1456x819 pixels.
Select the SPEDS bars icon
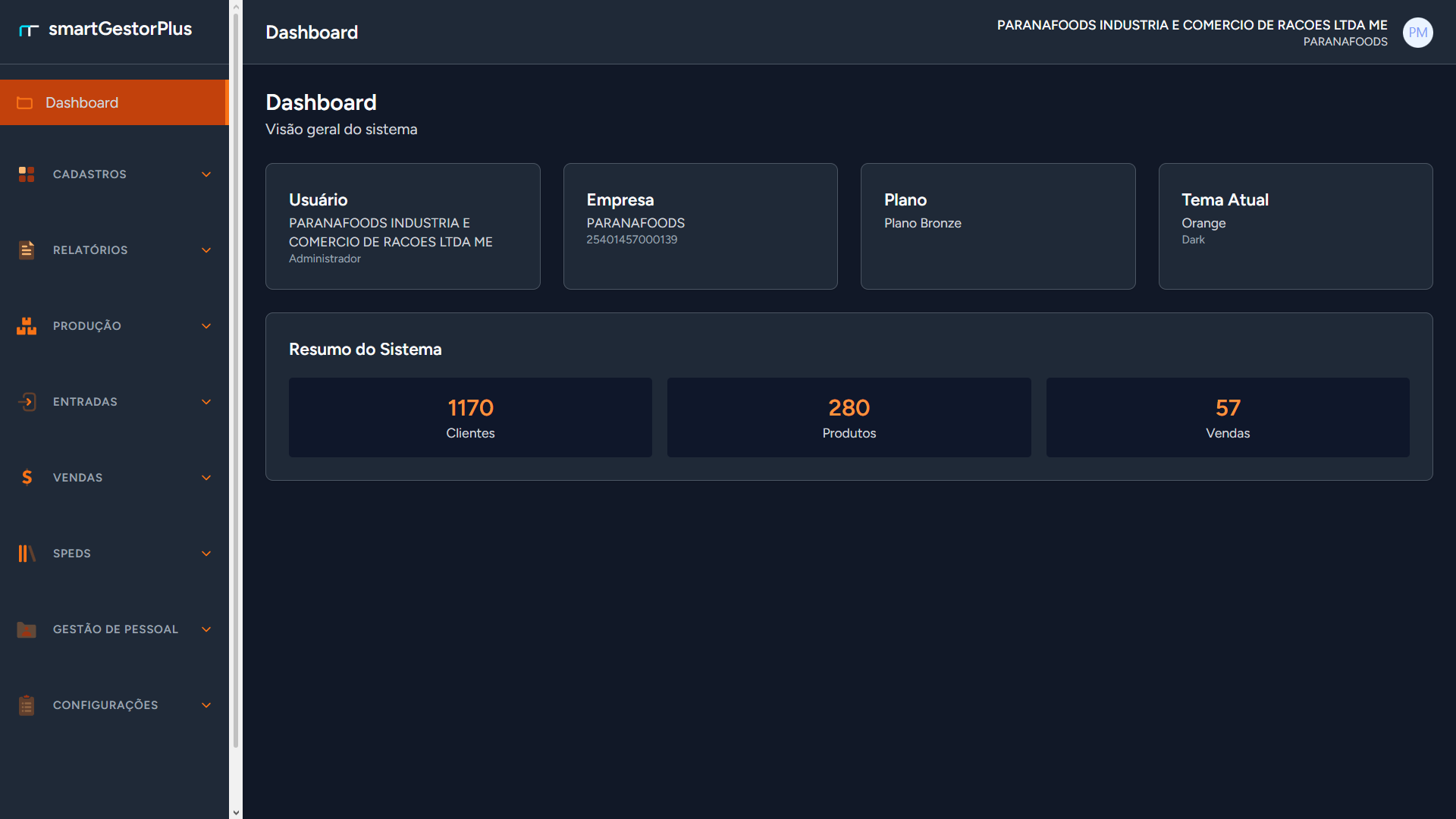pyautogui.click(x=27, y=553)
